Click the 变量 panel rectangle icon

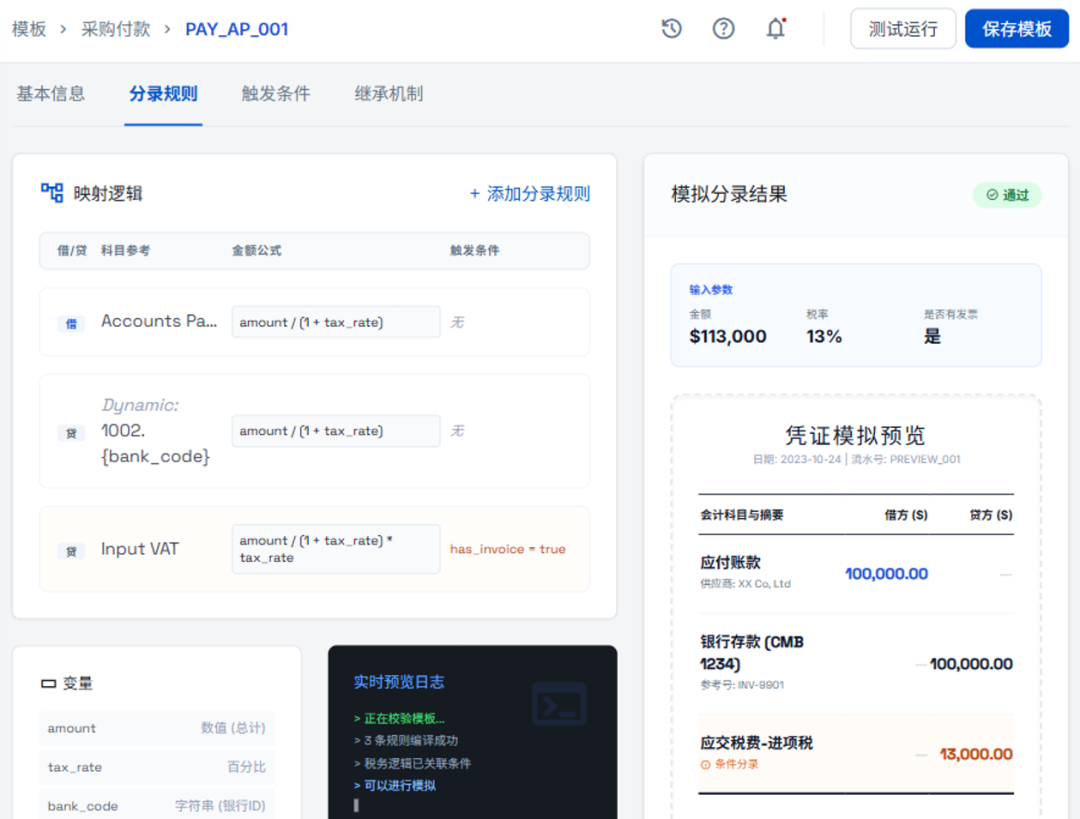(x=48, y=683)
